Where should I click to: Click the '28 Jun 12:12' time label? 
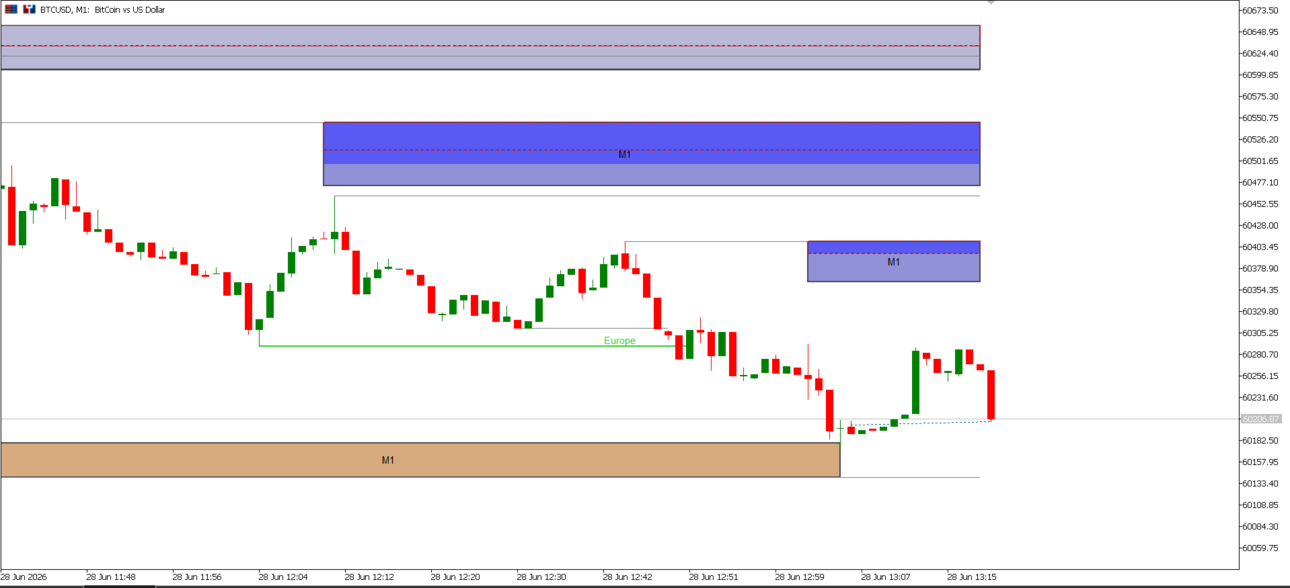369,577
